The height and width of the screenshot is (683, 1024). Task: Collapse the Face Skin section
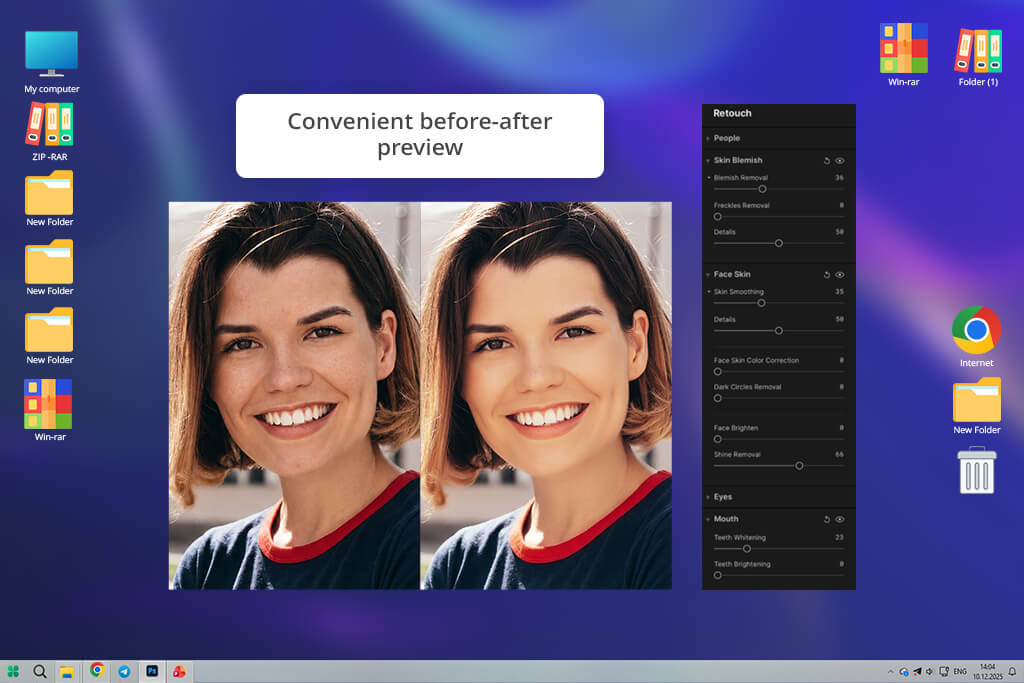point(708,275)
